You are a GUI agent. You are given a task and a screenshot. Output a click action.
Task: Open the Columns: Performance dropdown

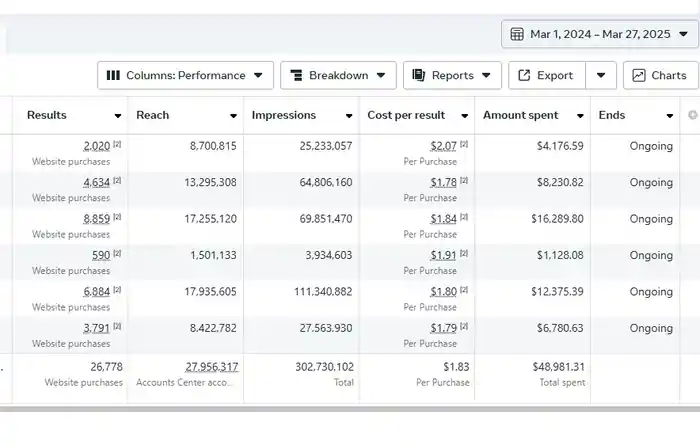185,75
